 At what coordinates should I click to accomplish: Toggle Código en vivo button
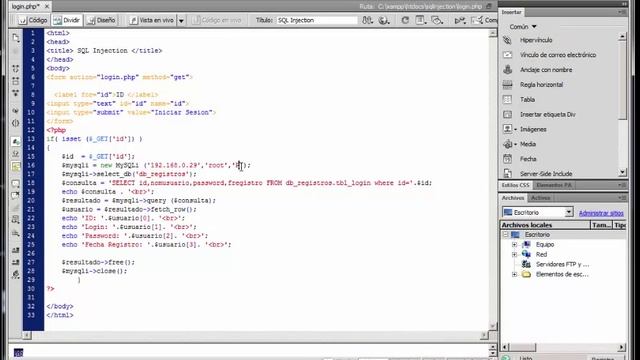tap(217, 20)
